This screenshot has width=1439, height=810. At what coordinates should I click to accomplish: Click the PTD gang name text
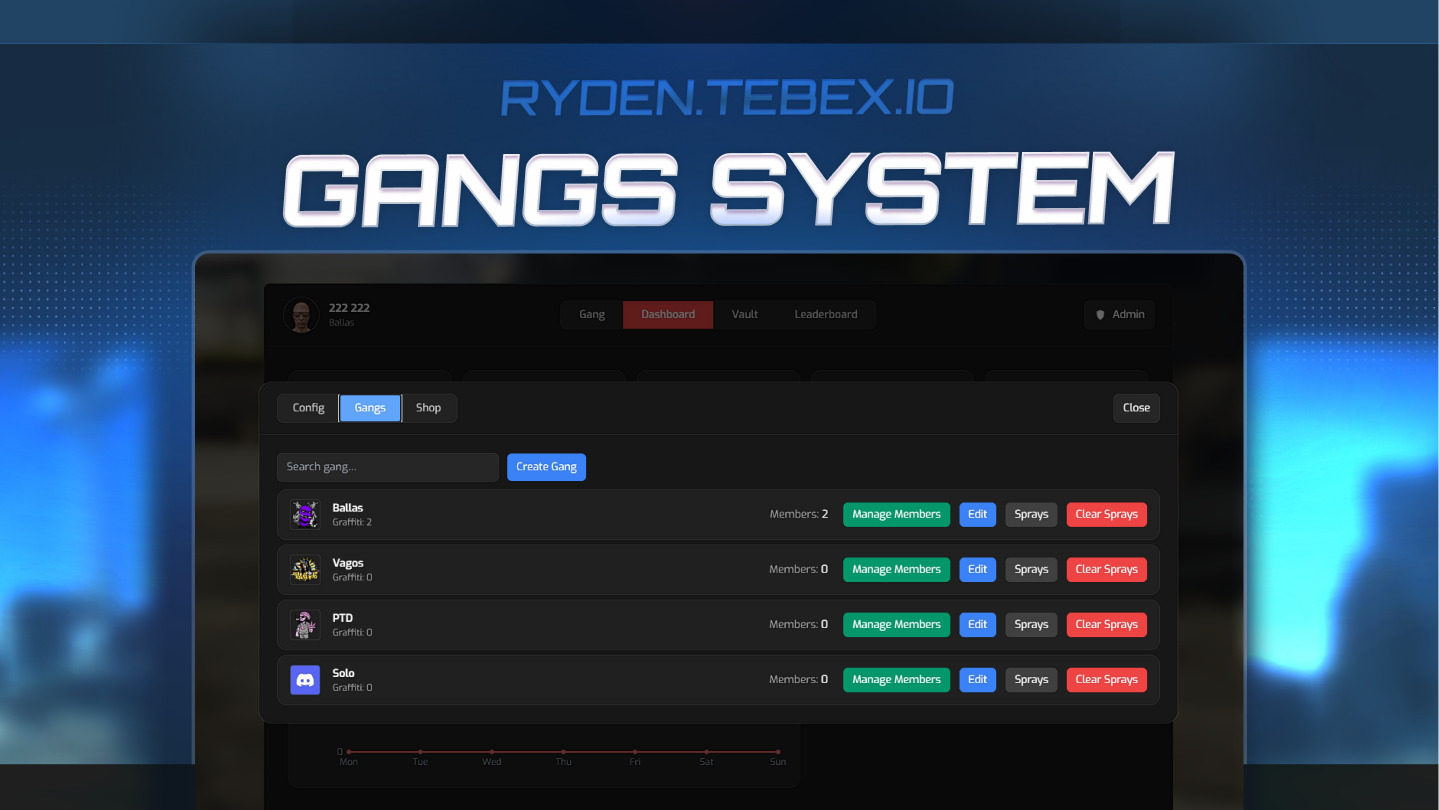tap(343, 618)
